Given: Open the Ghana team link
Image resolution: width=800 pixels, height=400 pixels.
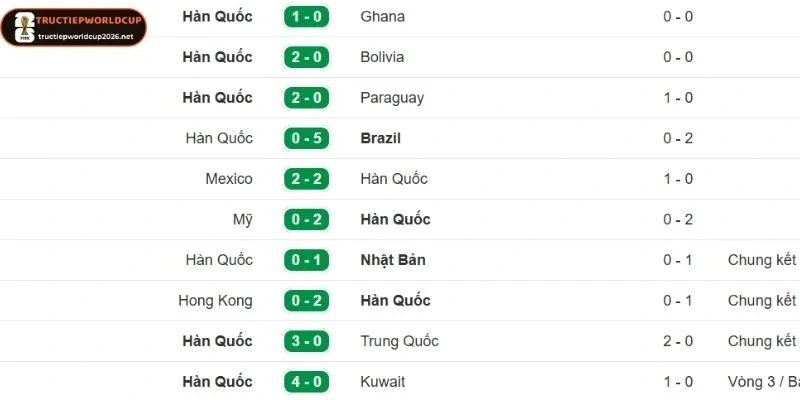Looking at the screenshot, I should pyautogui.click(x=383, y=17).
